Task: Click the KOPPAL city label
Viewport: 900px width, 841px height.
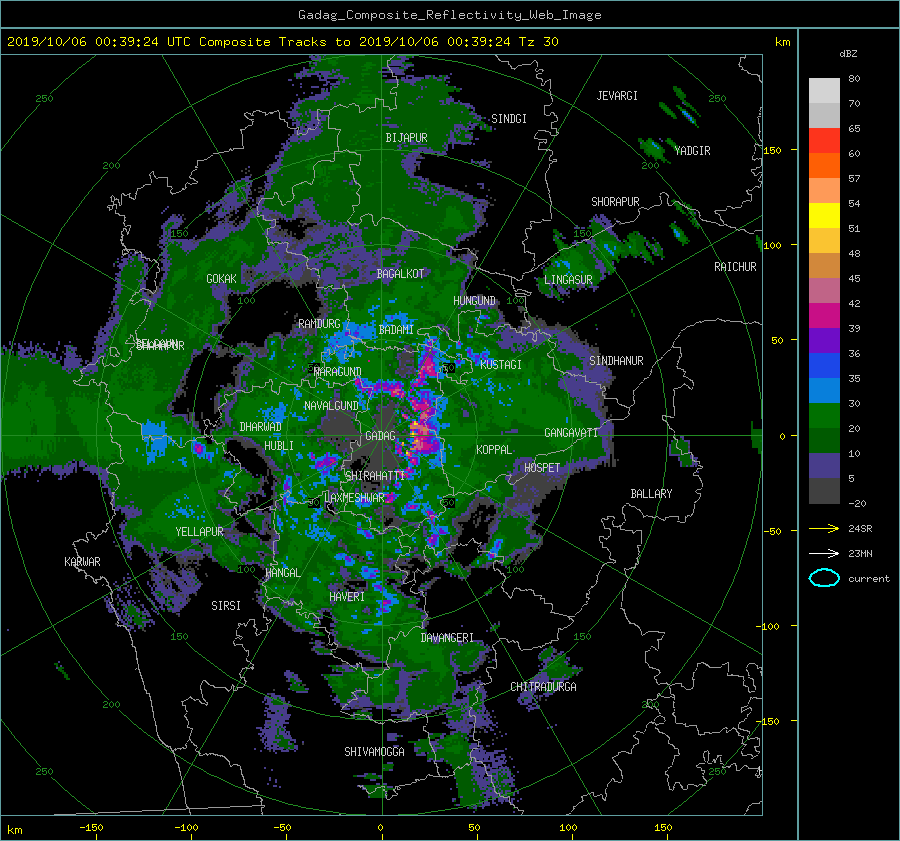Action: [x=494, y=449]
